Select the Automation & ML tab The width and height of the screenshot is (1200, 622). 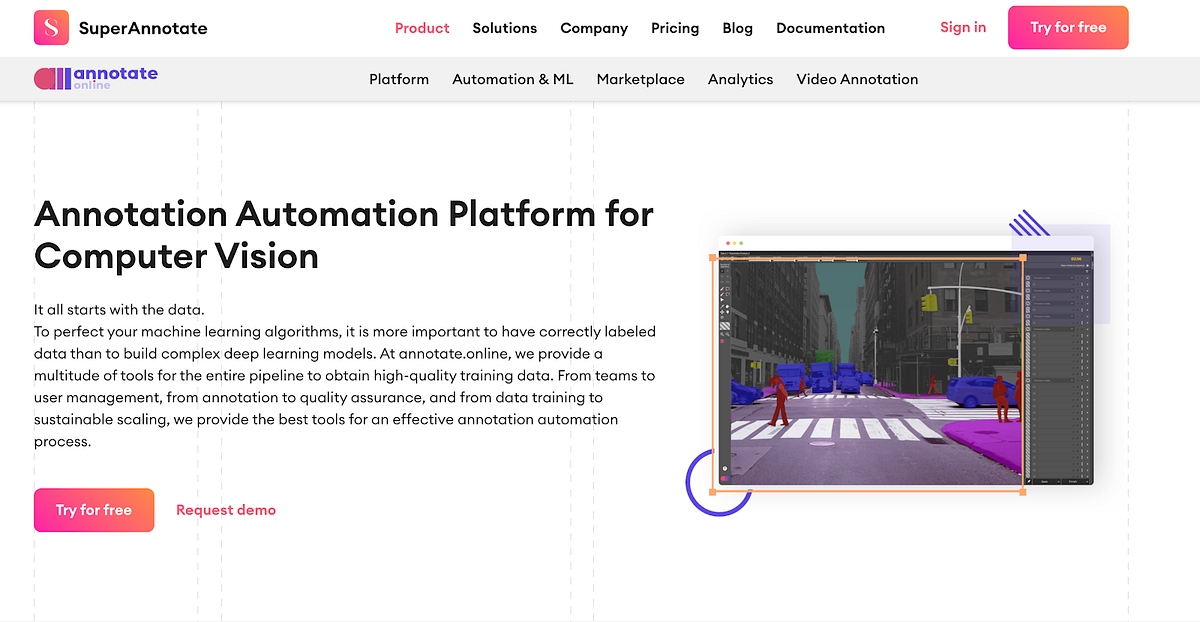coord(513,79)
